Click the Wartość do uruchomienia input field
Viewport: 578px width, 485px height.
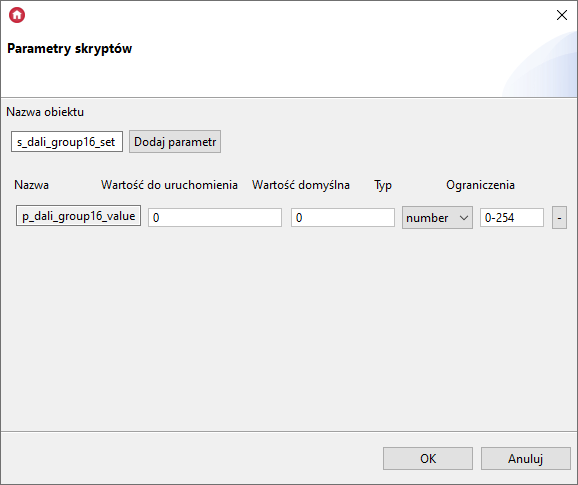click(x=215, y=217)
